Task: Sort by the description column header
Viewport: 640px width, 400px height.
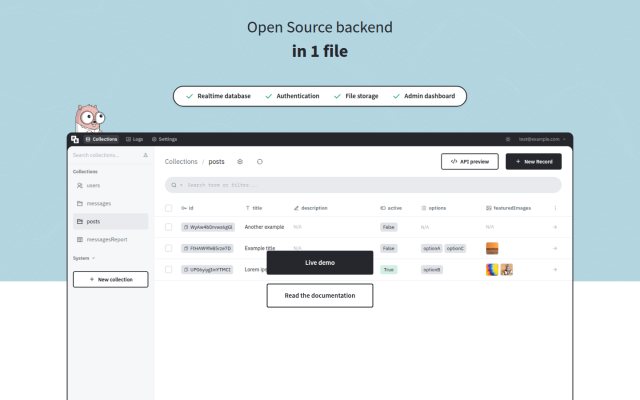Action: (x=311, y=208)
